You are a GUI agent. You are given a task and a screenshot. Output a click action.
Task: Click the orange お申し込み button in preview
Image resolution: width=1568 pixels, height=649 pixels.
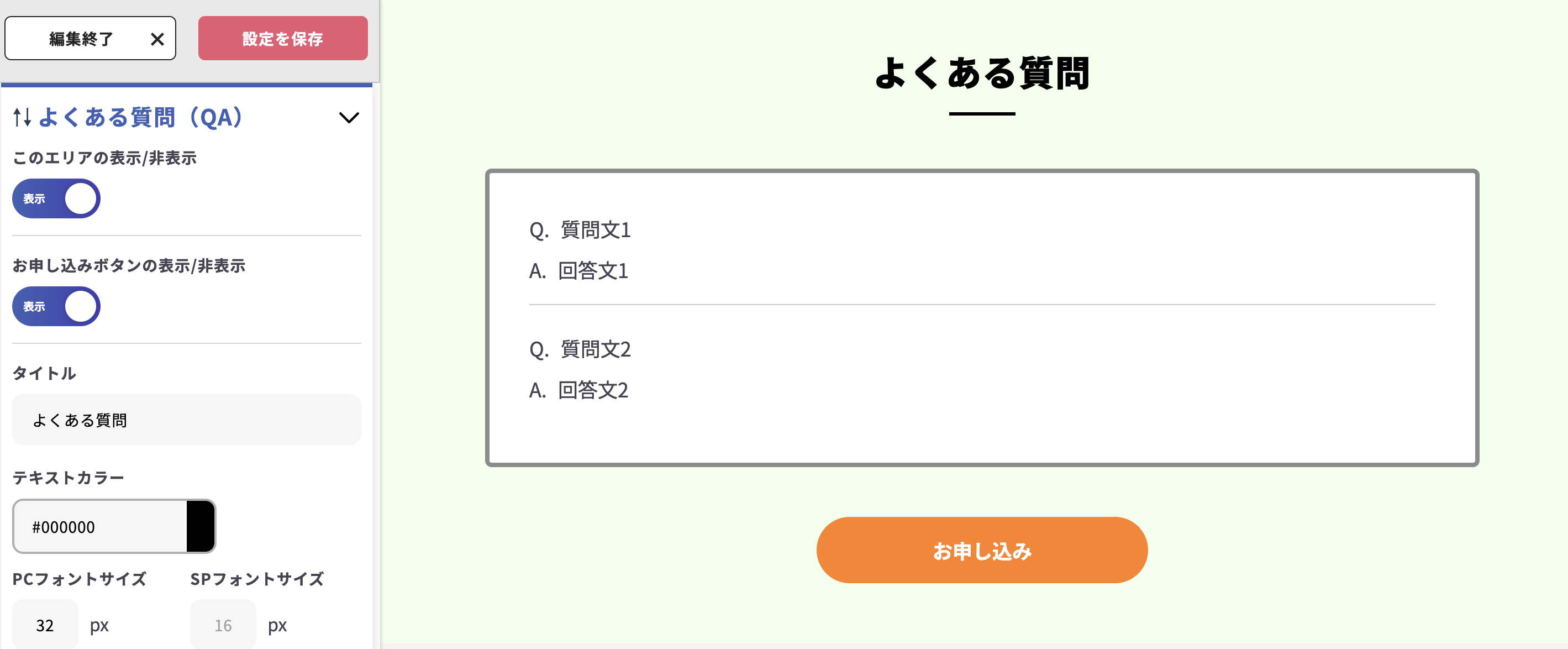coord(981,549)
